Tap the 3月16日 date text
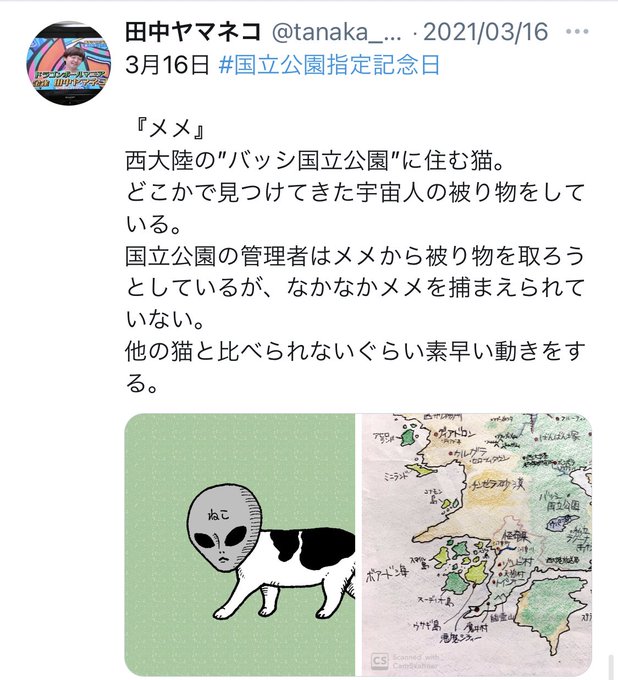 (167, 65)
